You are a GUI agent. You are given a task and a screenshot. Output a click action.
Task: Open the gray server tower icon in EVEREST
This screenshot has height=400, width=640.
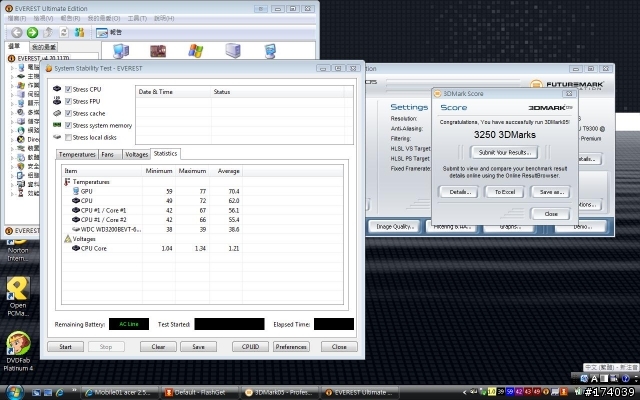pos(233,51)
